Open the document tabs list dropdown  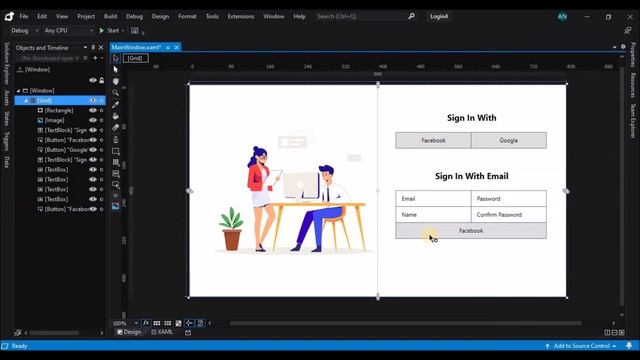pyautogui.click(x=615, y=47)
